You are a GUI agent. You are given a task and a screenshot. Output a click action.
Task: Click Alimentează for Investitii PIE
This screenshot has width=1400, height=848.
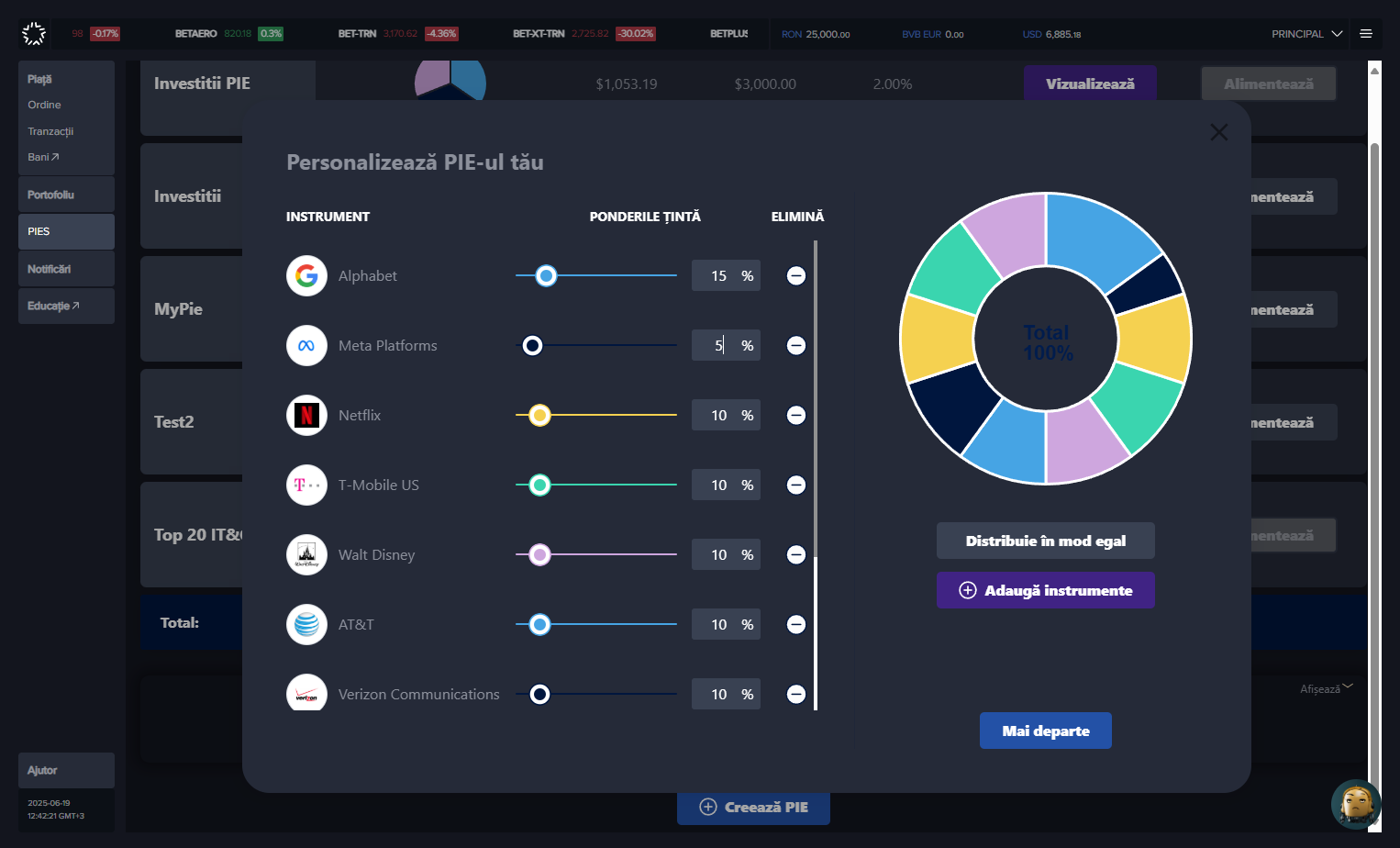point(1269,84)
